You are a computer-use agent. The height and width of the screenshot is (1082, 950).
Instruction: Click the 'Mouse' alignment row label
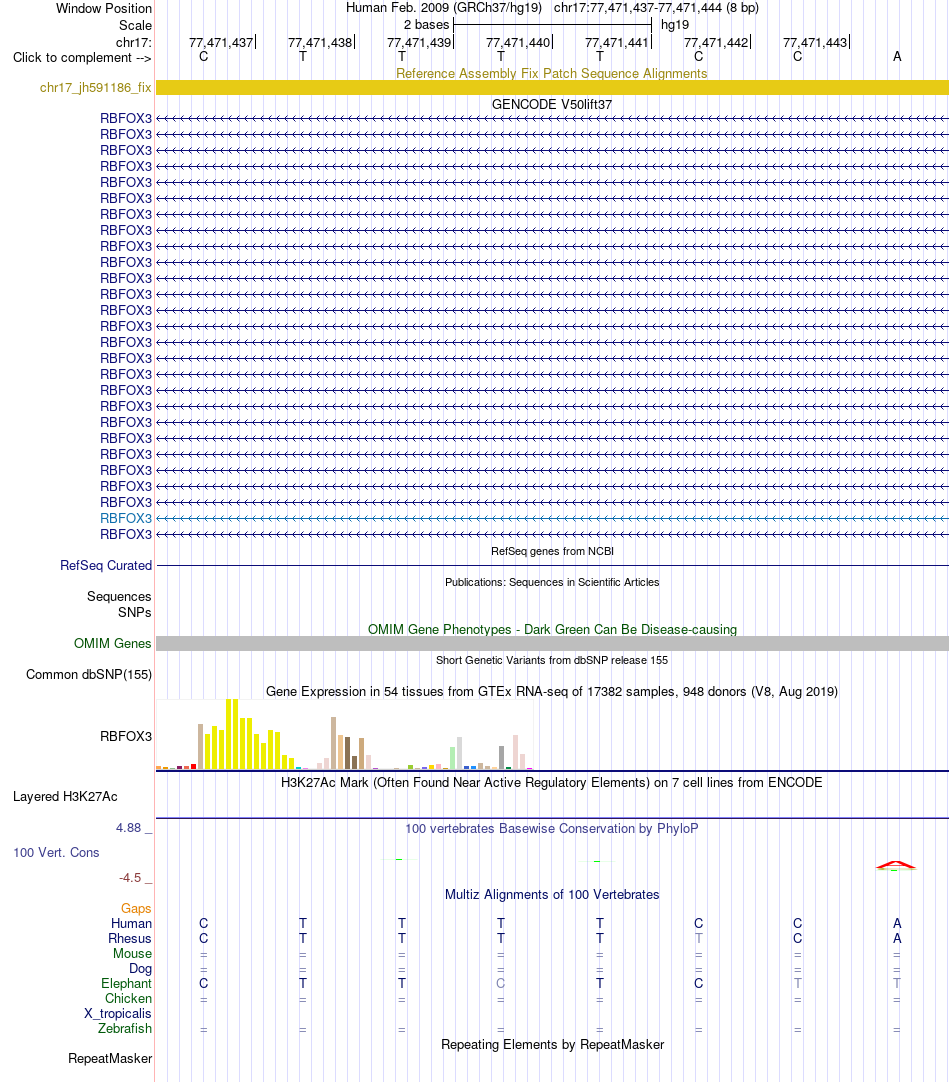point(132,954)
